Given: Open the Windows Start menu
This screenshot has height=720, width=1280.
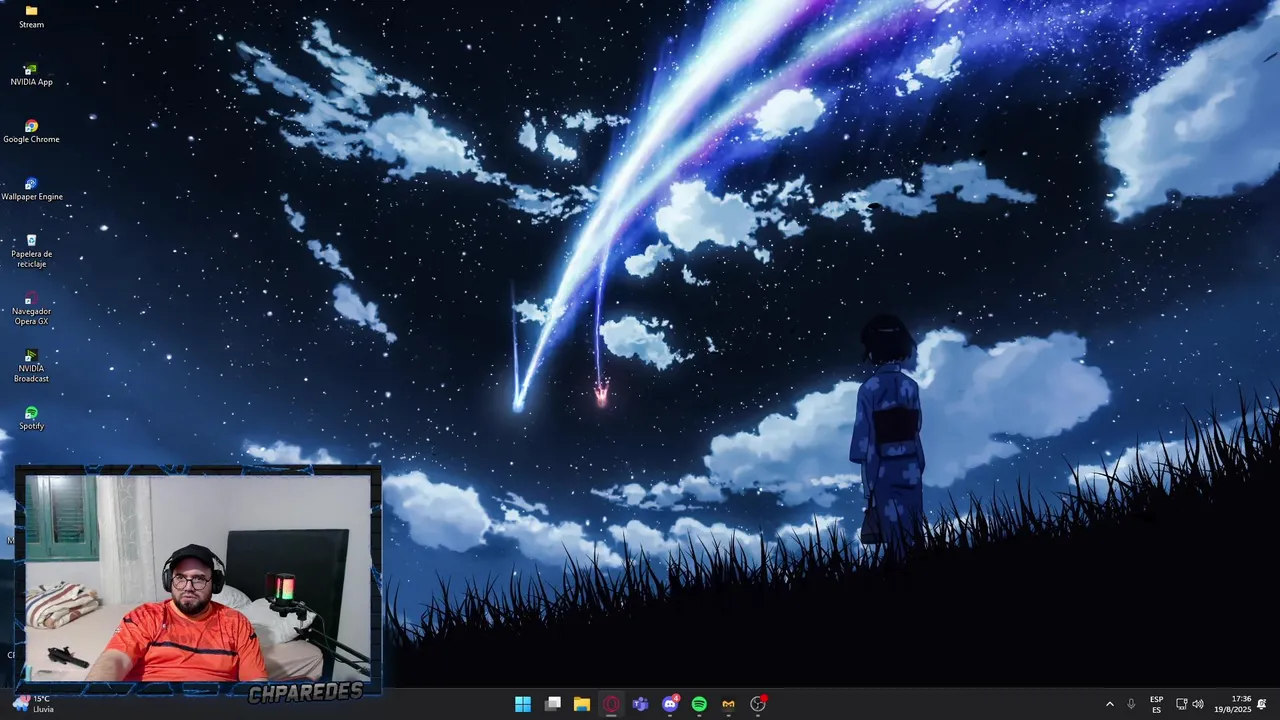Looking at the screenshot, I should click(523, 704).
